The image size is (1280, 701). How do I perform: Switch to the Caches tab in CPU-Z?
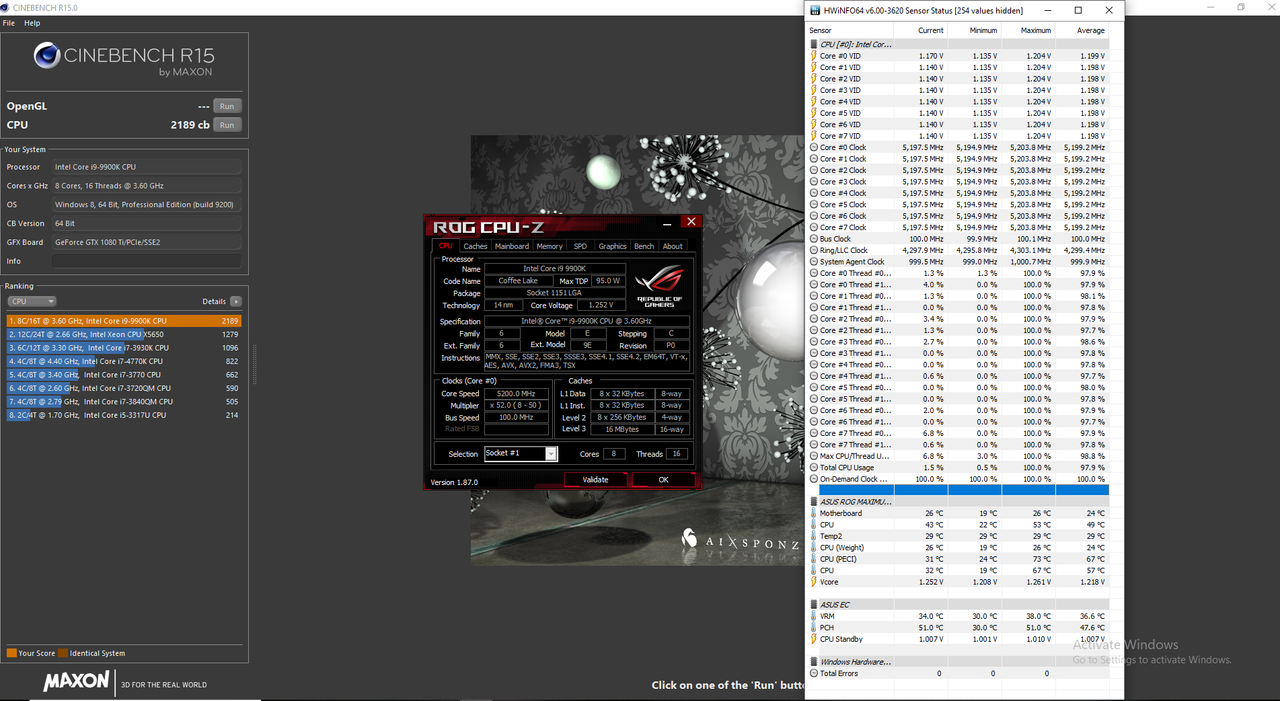475,246
